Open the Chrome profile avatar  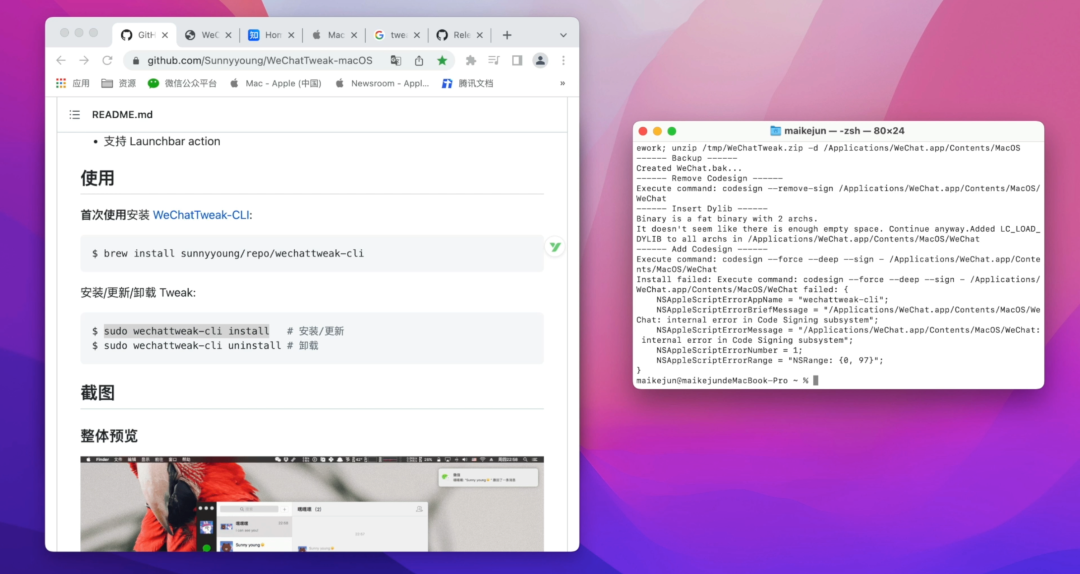coord(541,61)
